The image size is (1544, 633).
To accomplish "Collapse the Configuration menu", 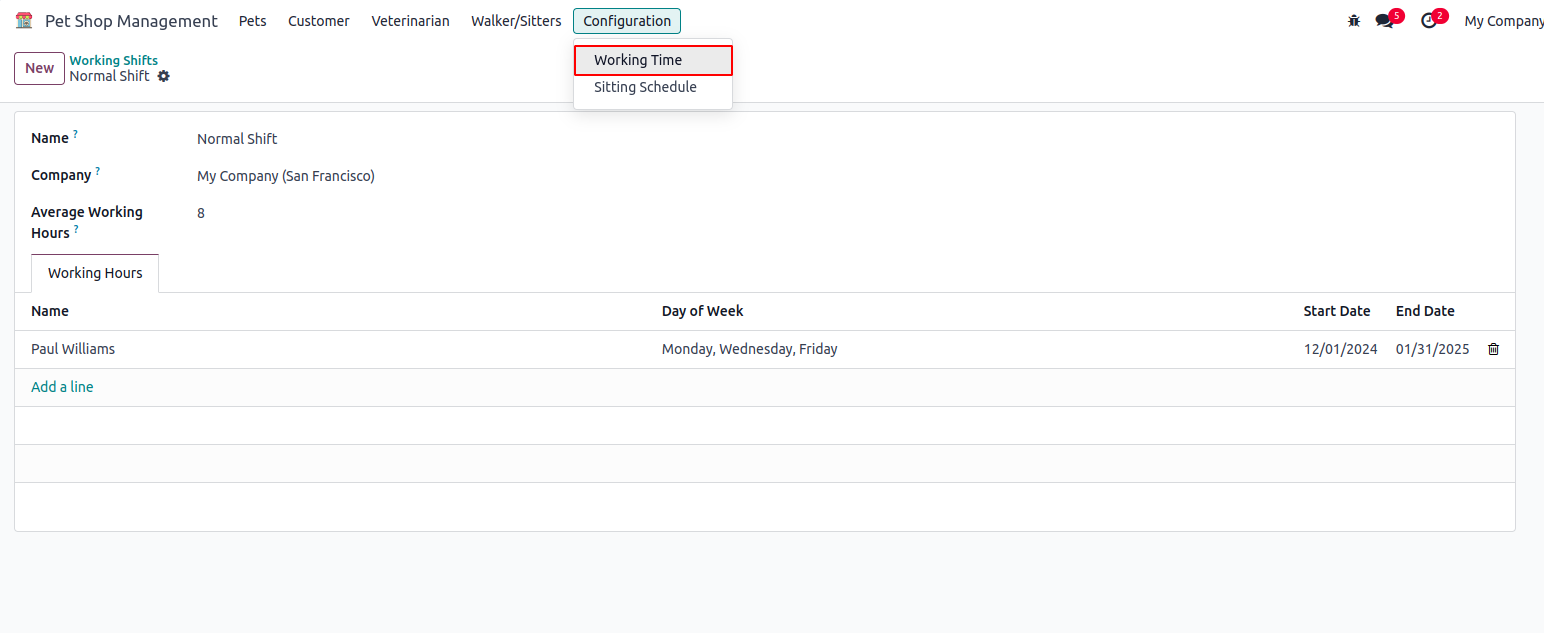I will pos(627,21).
